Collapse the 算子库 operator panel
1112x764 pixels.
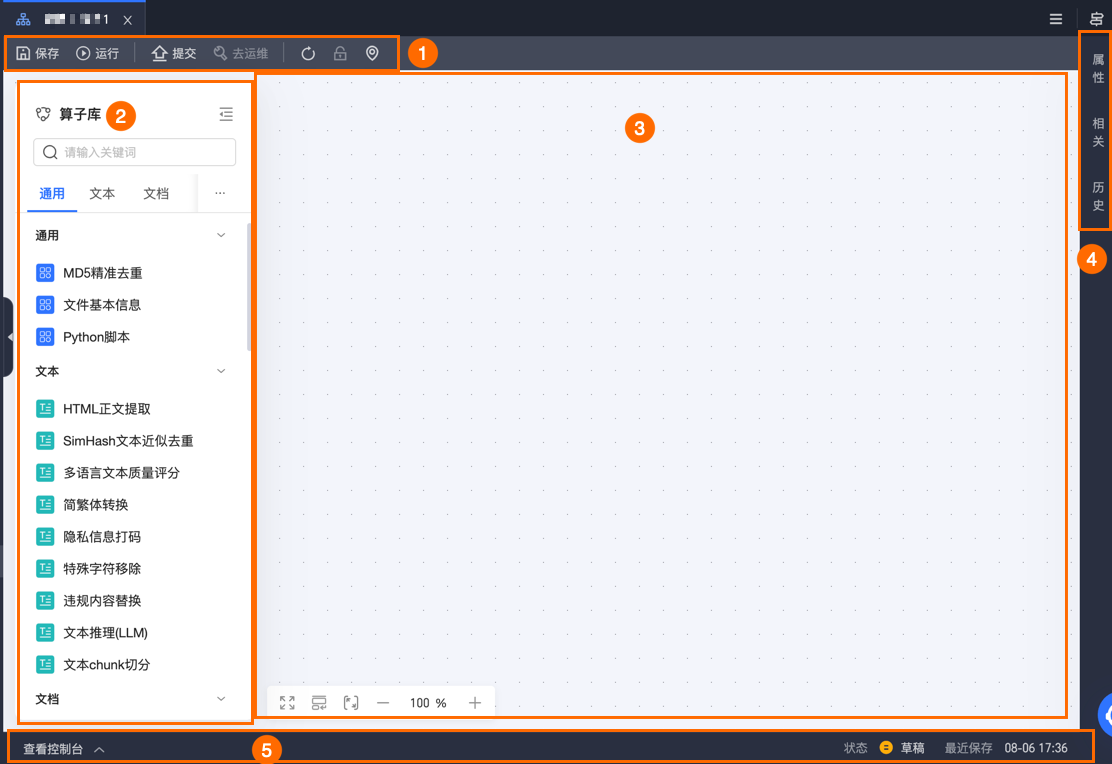pyautogui.click(x=226, y=114)
